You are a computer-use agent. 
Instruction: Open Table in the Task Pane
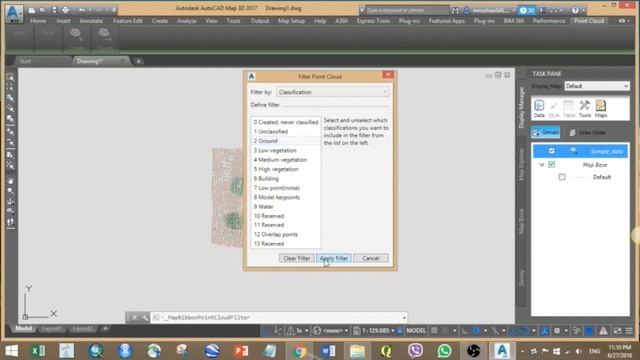pos(569,109)
